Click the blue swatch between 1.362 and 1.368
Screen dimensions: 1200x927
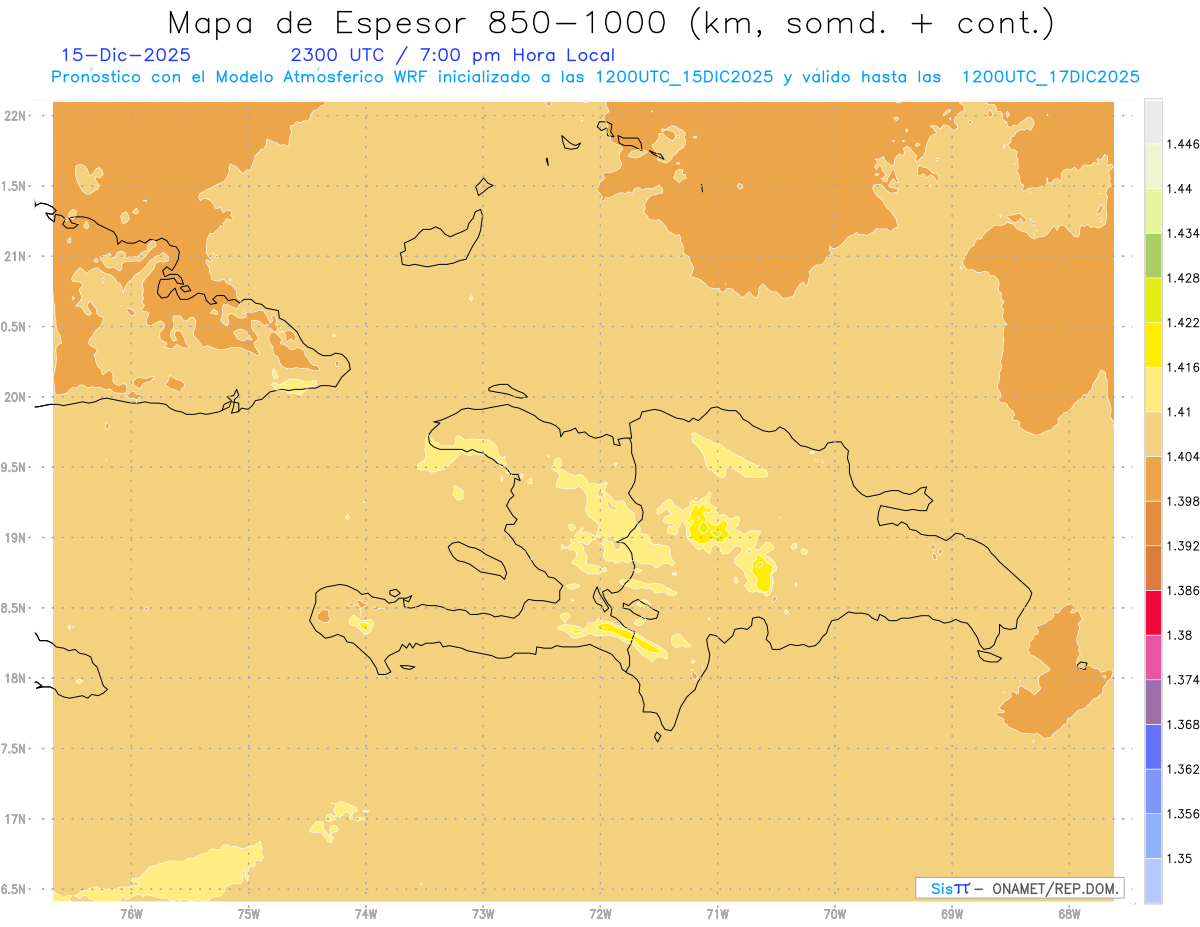(x=1153, y=746)
